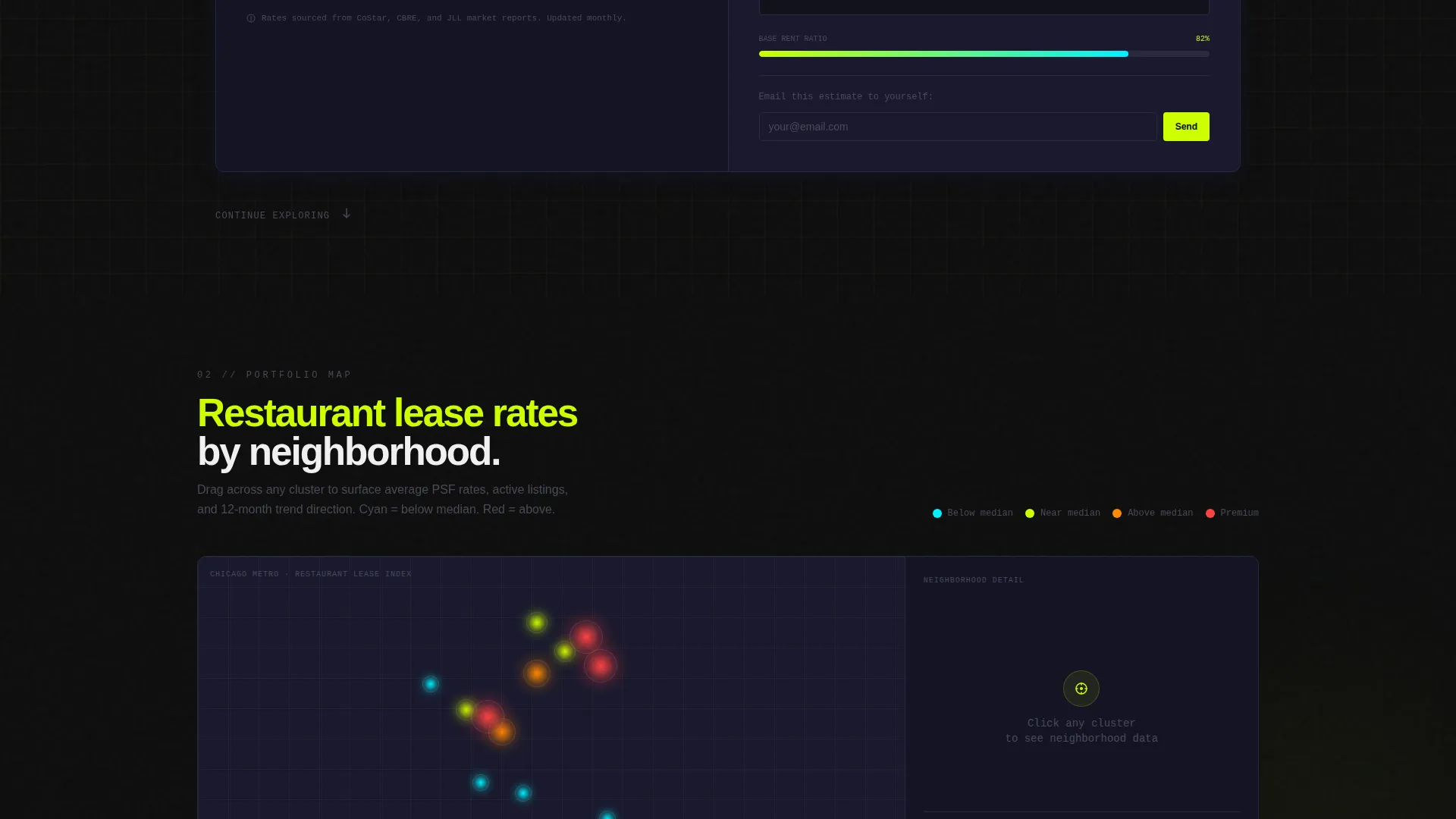Click the 82% value above the ratio bar

[x=1203, y=39]
